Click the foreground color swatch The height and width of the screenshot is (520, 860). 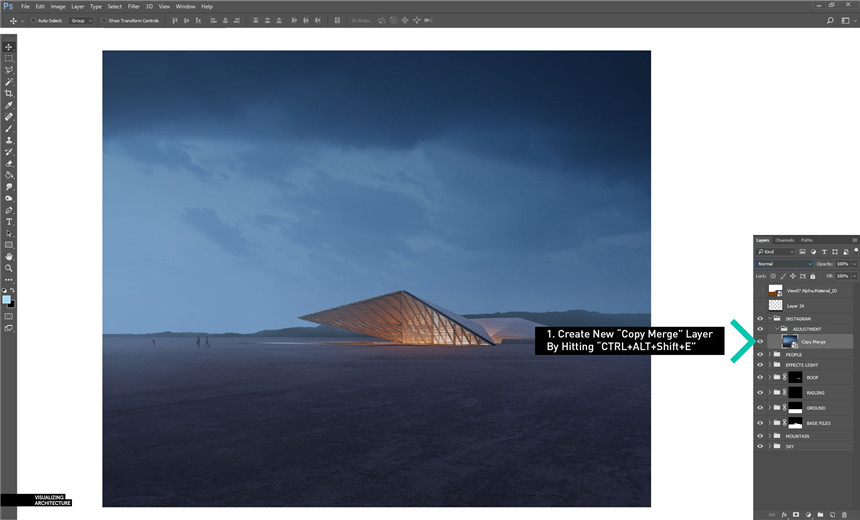pos(7,299)
